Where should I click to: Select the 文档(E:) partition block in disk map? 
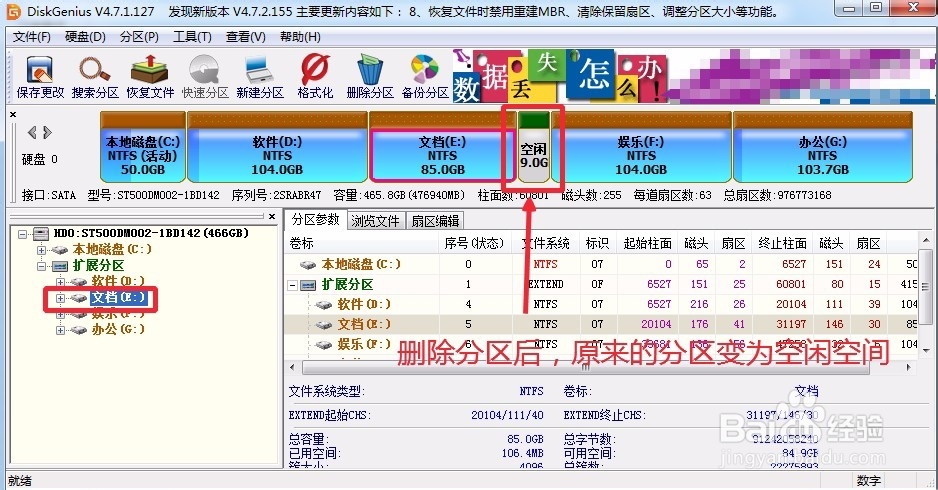point(442,147)
